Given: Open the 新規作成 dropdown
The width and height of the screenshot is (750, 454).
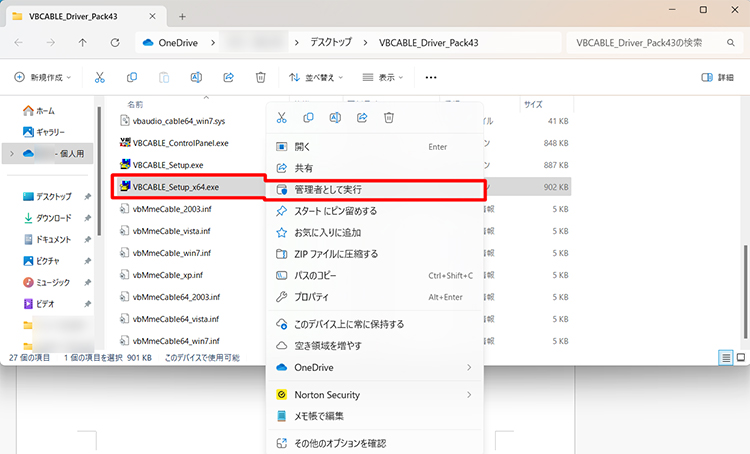Looking at the screenshot, I should (43, 78).
